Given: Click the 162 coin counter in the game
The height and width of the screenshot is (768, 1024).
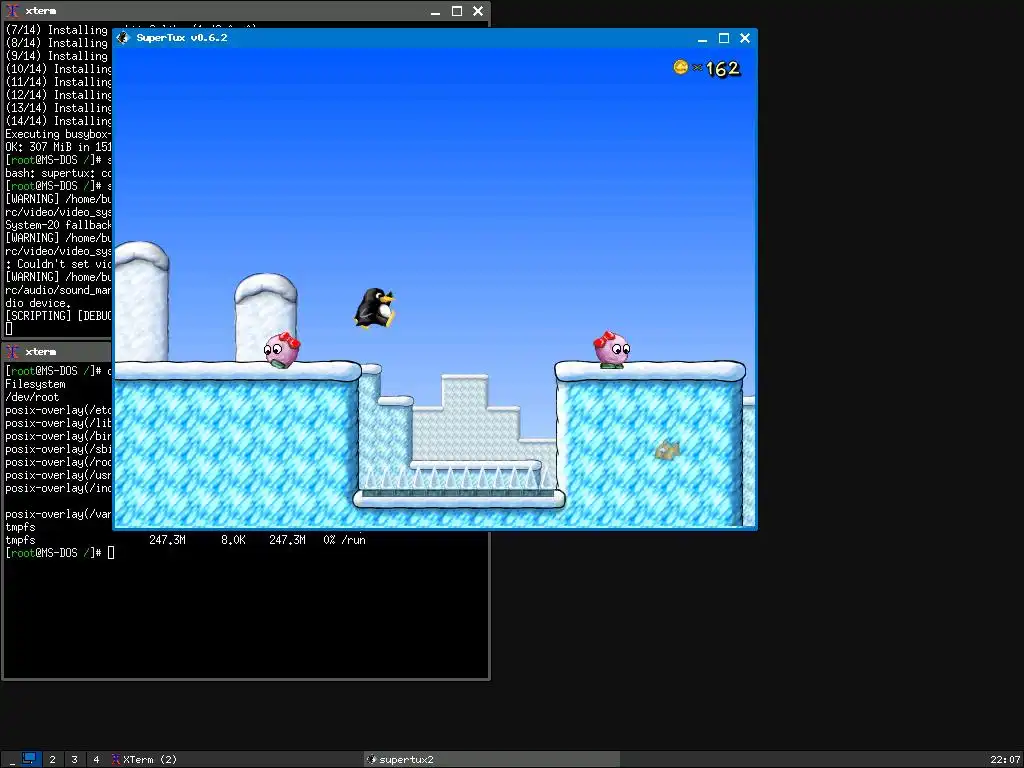Looking at the screenshot, I should (722, 68).
